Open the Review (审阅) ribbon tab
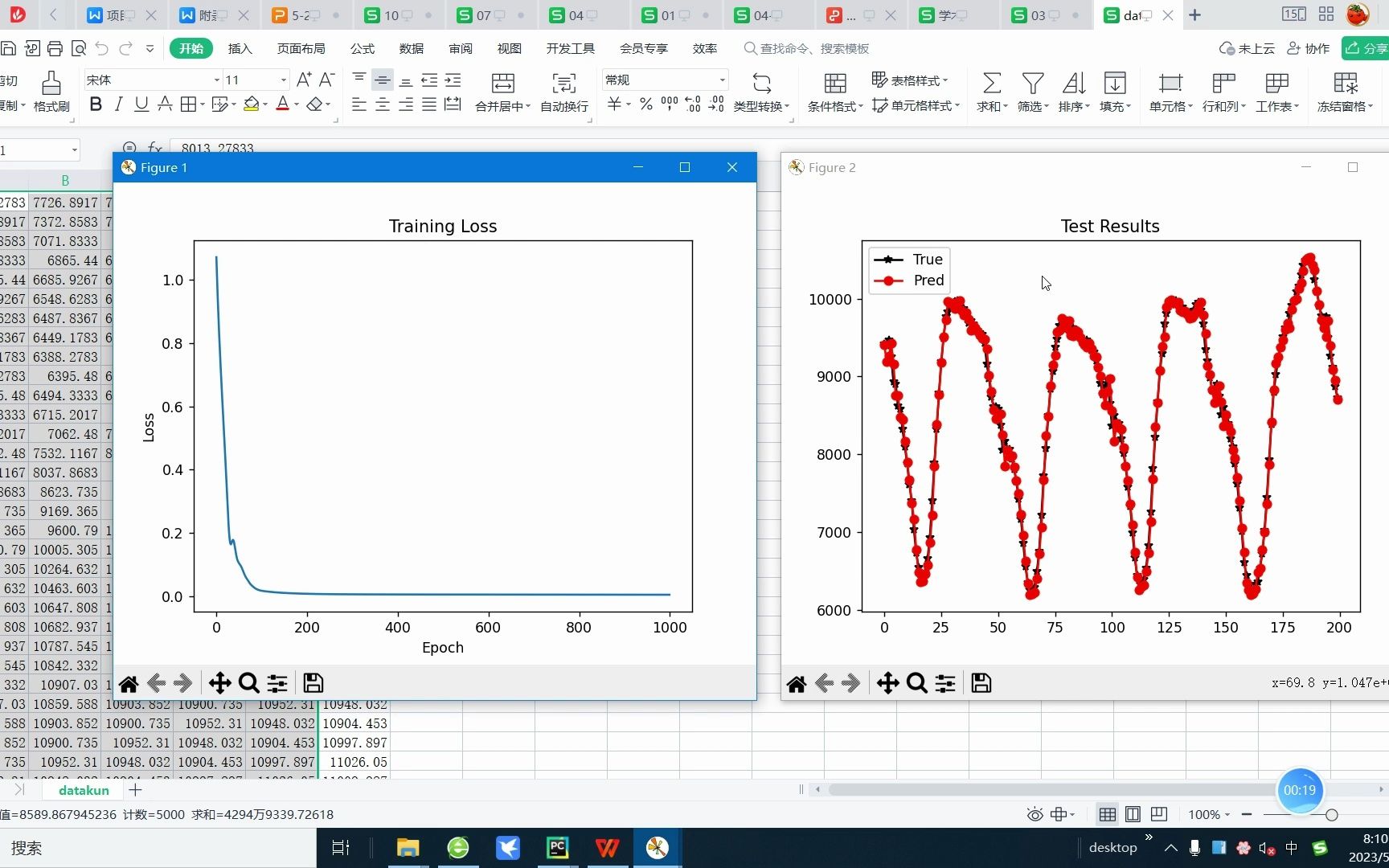Screen dimensions: 1389x868 [461, 49]
